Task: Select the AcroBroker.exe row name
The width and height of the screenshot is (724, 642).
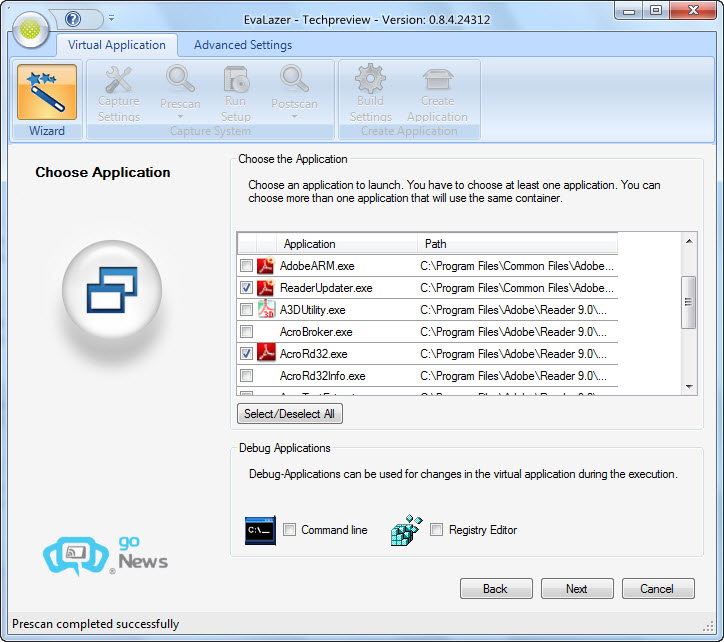Action: click(316, 332)
